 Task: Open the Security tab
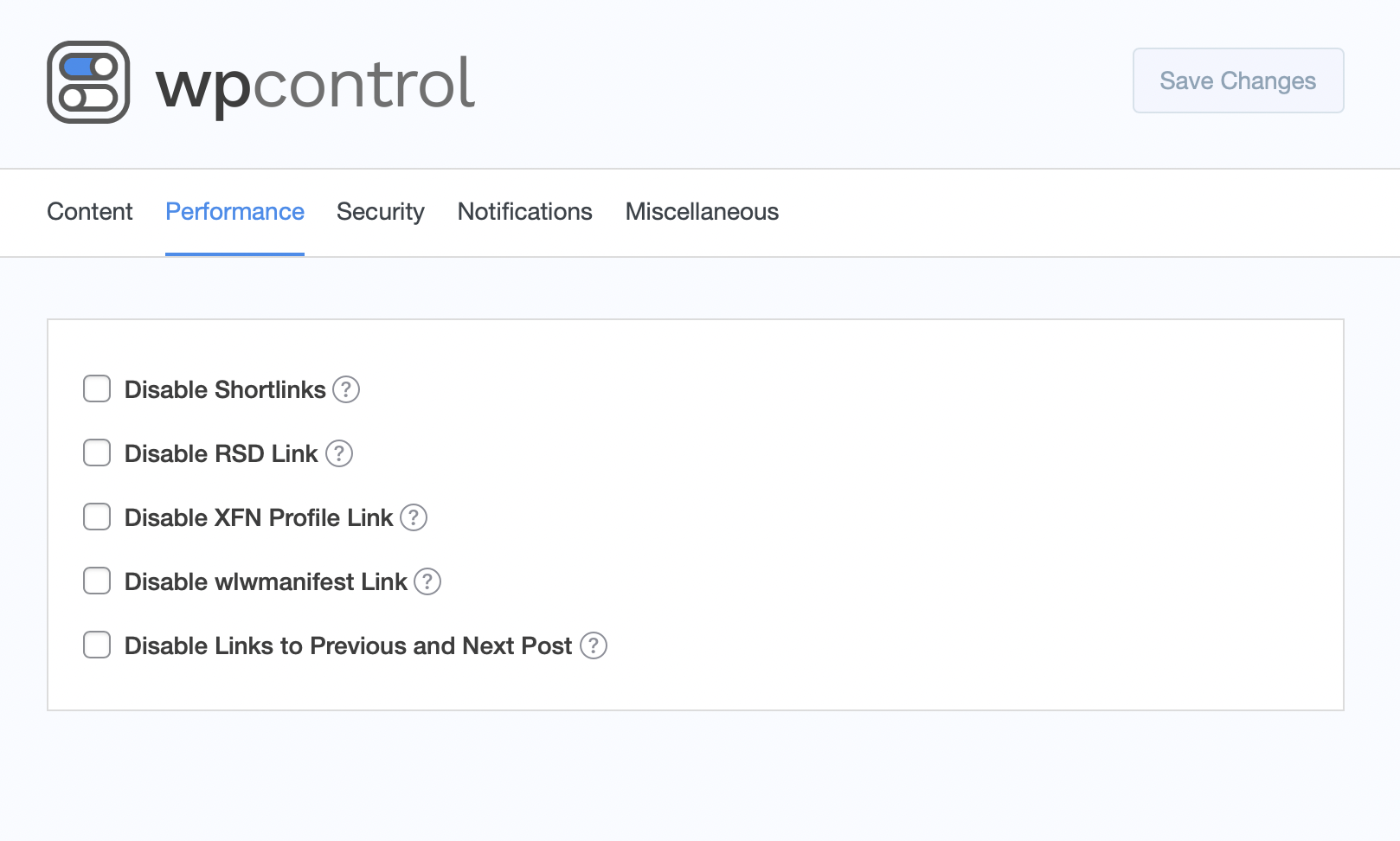[x=381, y=212]
